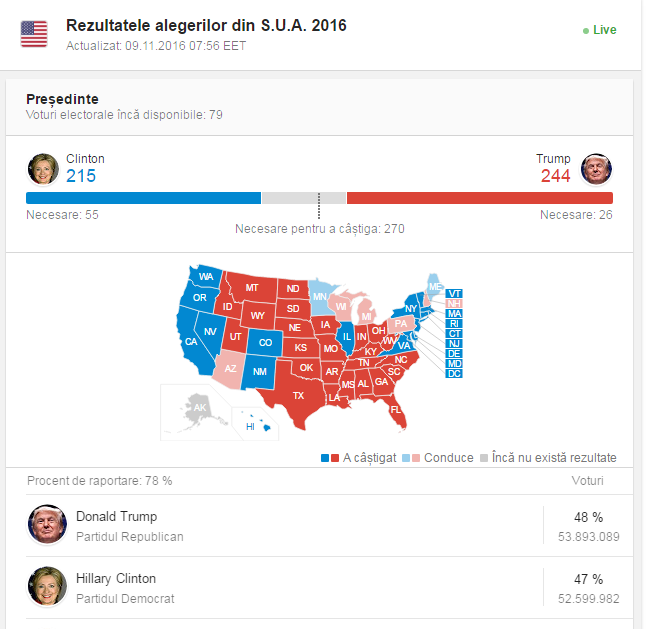This screenshot has height=629, width=651.
Task: Open the Hillary Clinton results row
Action: [329, 587]
